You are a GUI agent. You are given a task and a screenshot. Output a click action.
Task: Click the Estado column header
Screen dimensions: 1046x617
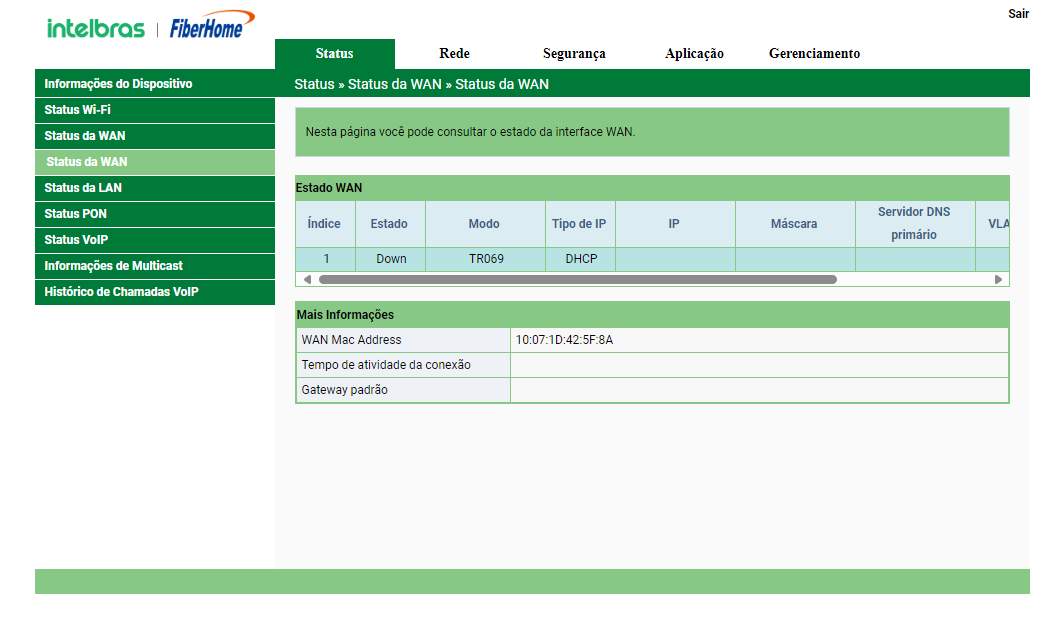click(390, 224)
